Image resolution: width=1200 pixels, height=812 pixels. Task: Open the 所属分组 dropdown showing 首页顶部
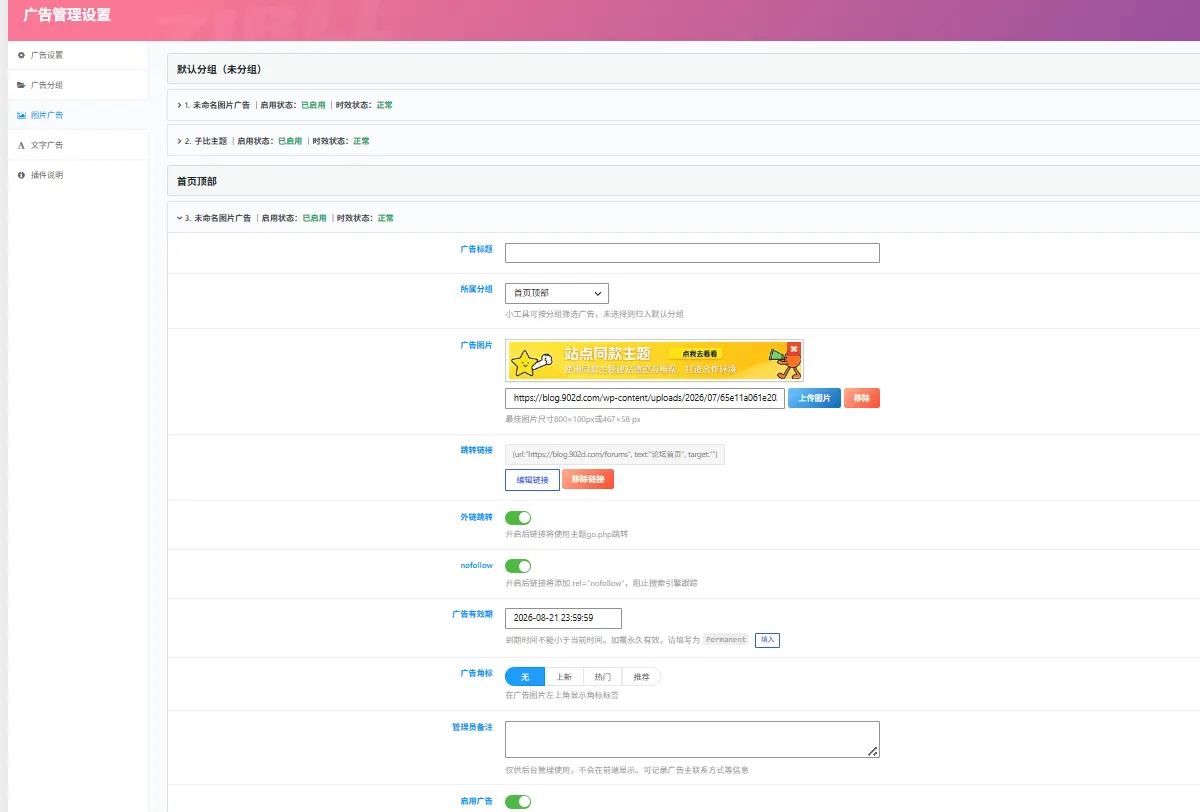[556, 293]
